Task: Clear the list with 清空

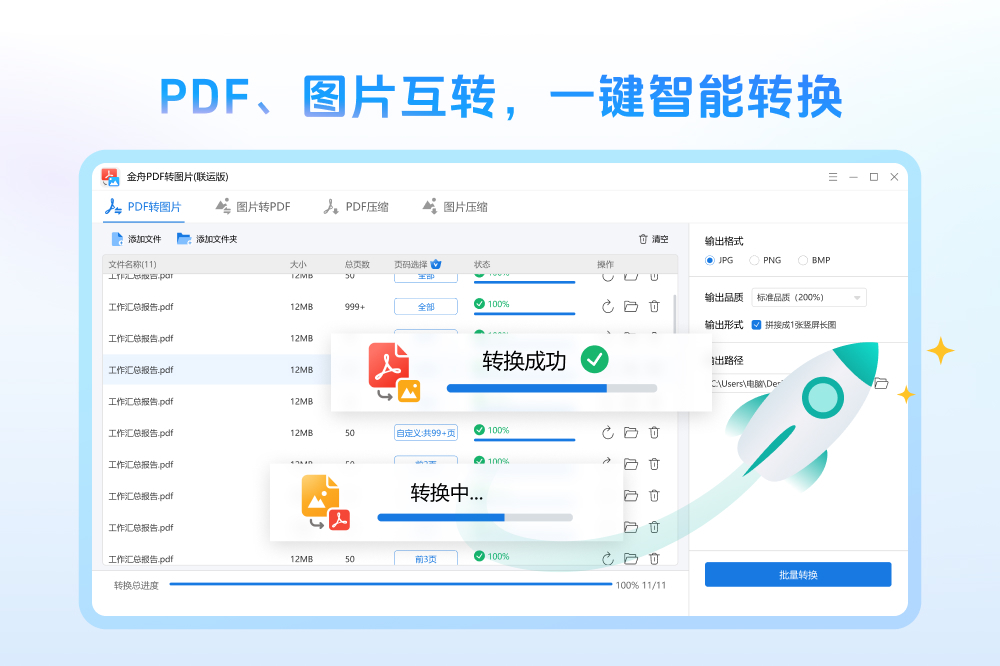Action: coord(654,239)
